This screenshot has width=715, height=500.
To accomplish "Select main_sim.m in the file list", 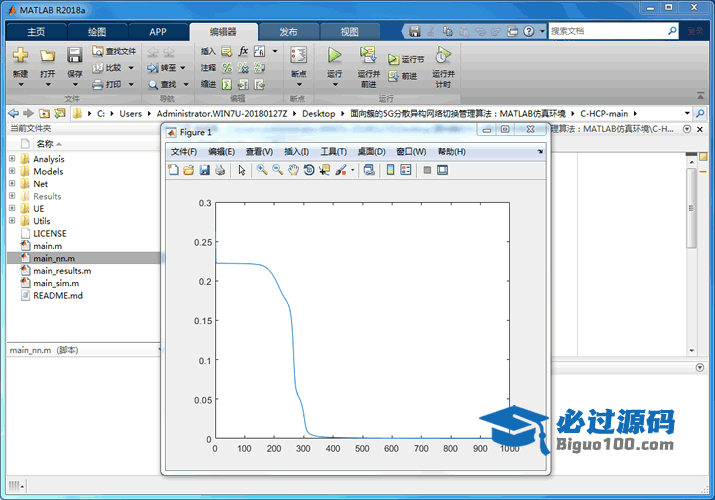I will pyautogui.click(x=55, y=283).
